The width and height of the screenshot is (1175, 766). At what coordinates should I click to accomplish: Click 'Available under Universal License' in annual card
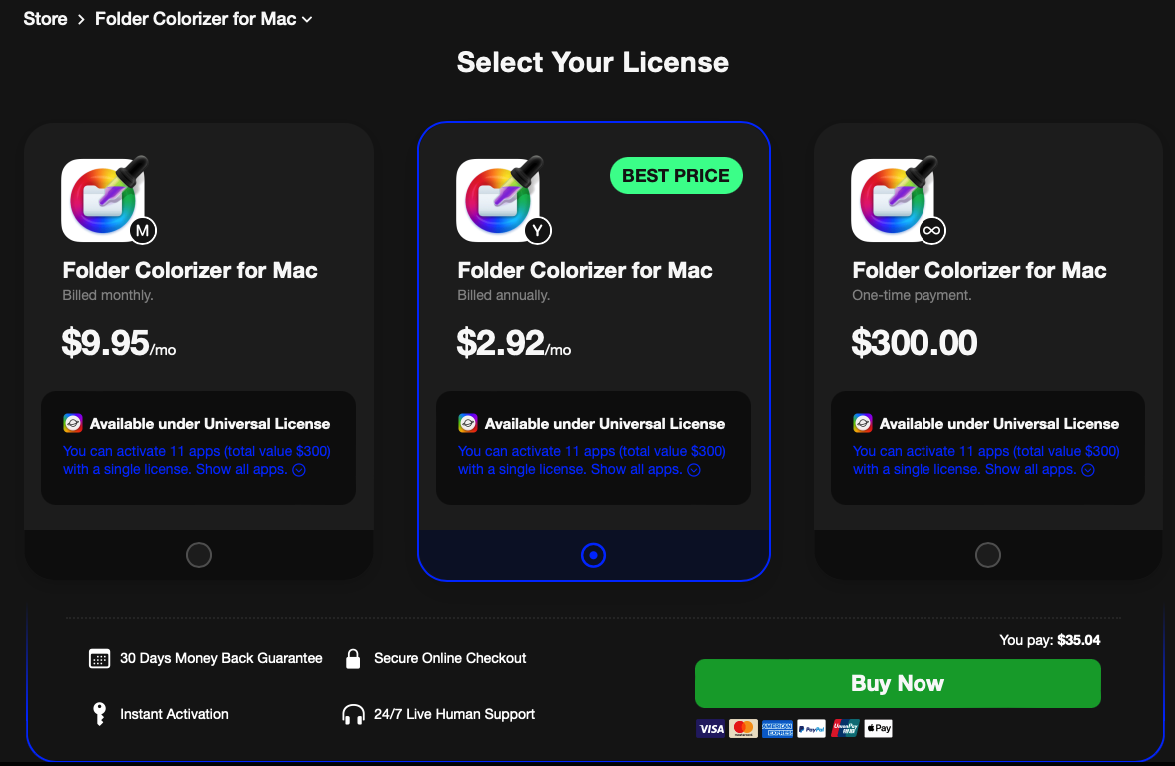pos(605,424)
